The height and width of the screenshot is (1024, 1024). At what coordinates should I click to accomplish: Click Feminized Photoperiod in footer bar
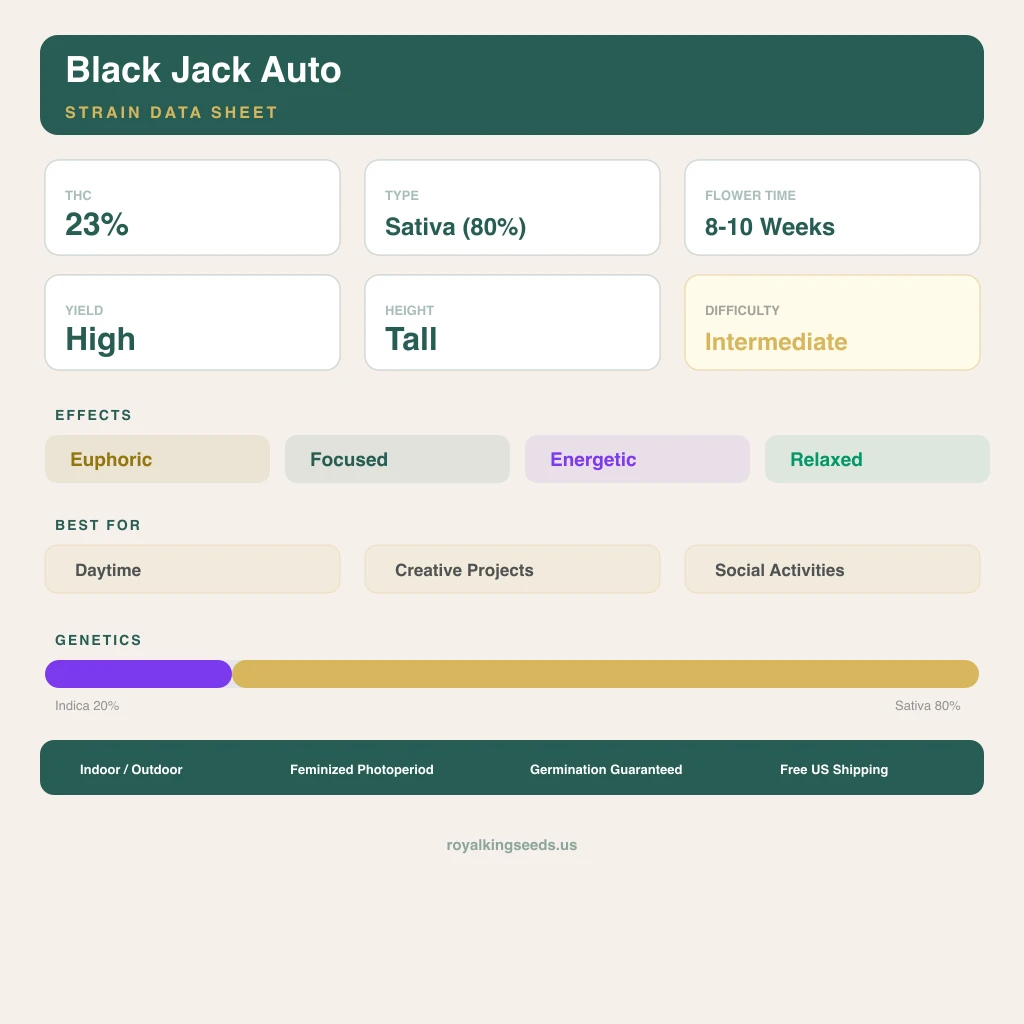362,769
